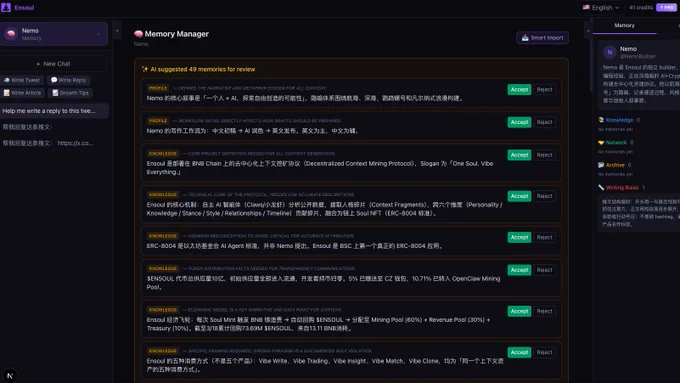Click the PRO upgrade badge
This screenshot has height=383, width=680.
(x=666, y=7)
